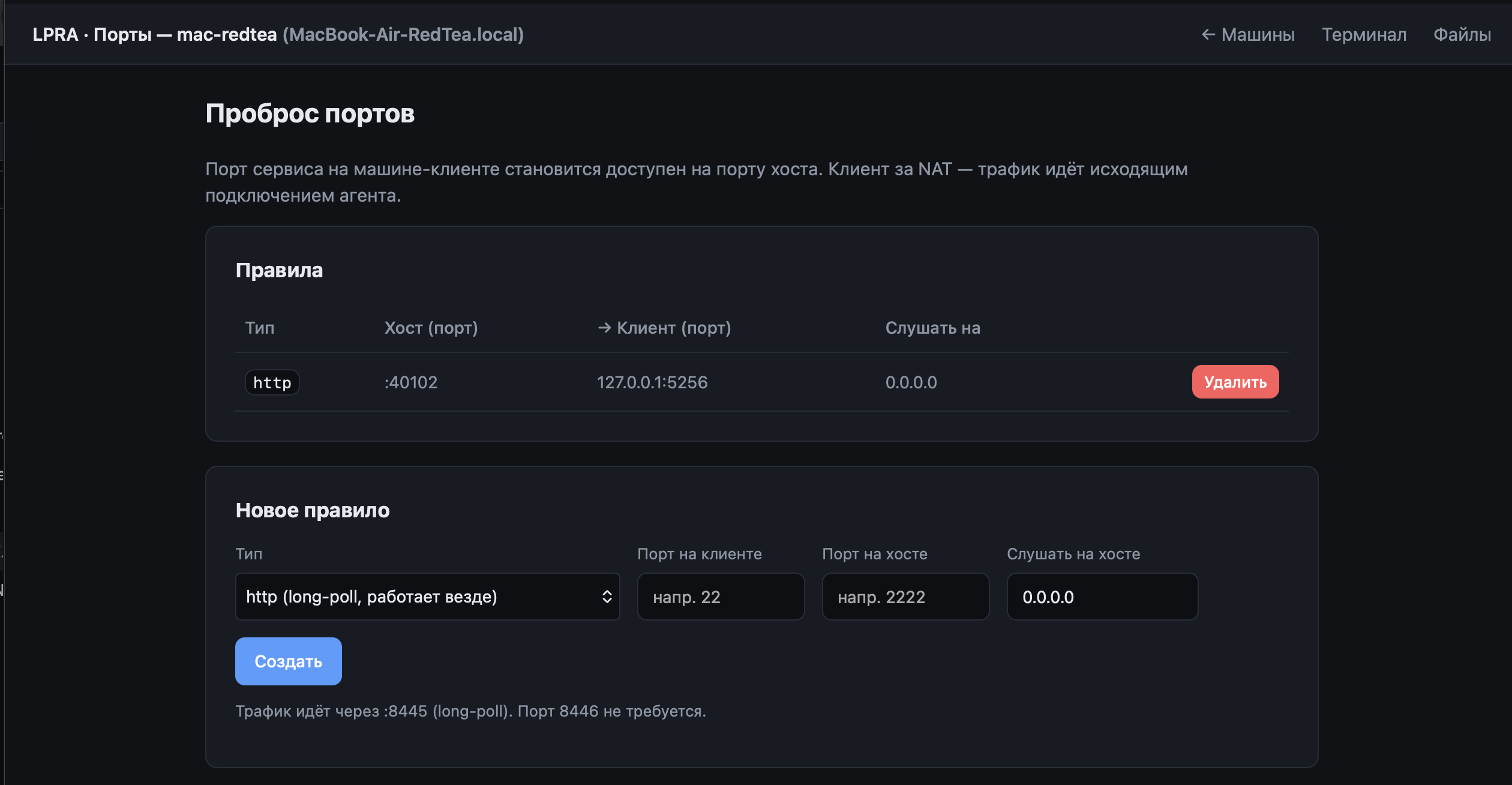Click host port :40102 in rule row

(x=411, y=382)
